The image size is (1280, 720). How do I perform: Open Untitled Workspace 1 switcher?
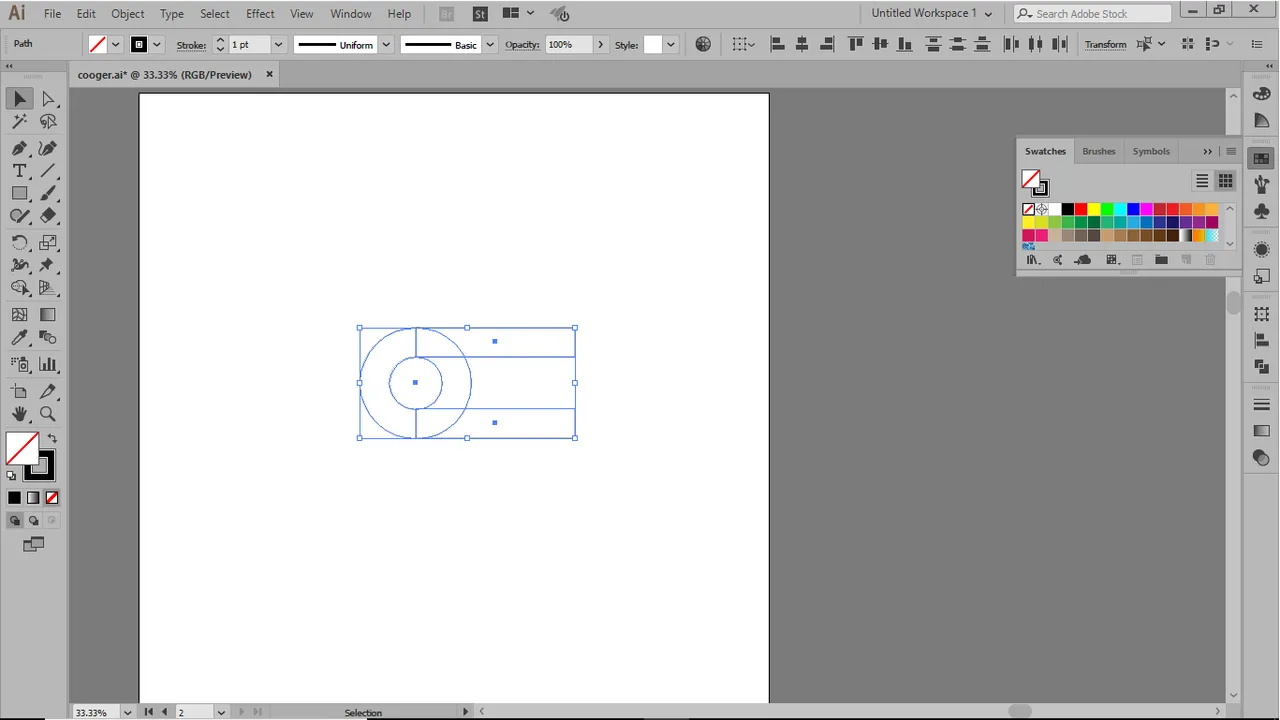click(931, 13)
